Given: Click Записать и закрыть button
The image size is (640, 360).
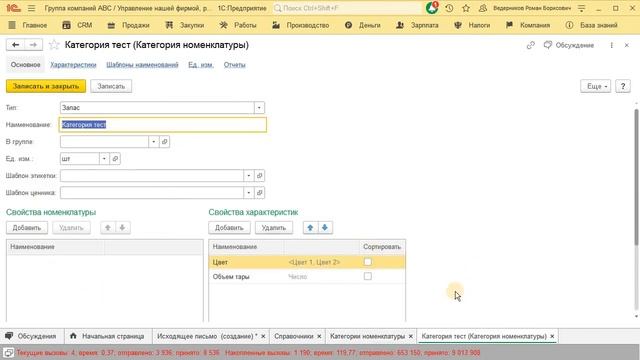Looking at the screenshot, I should tap(46, 86).
